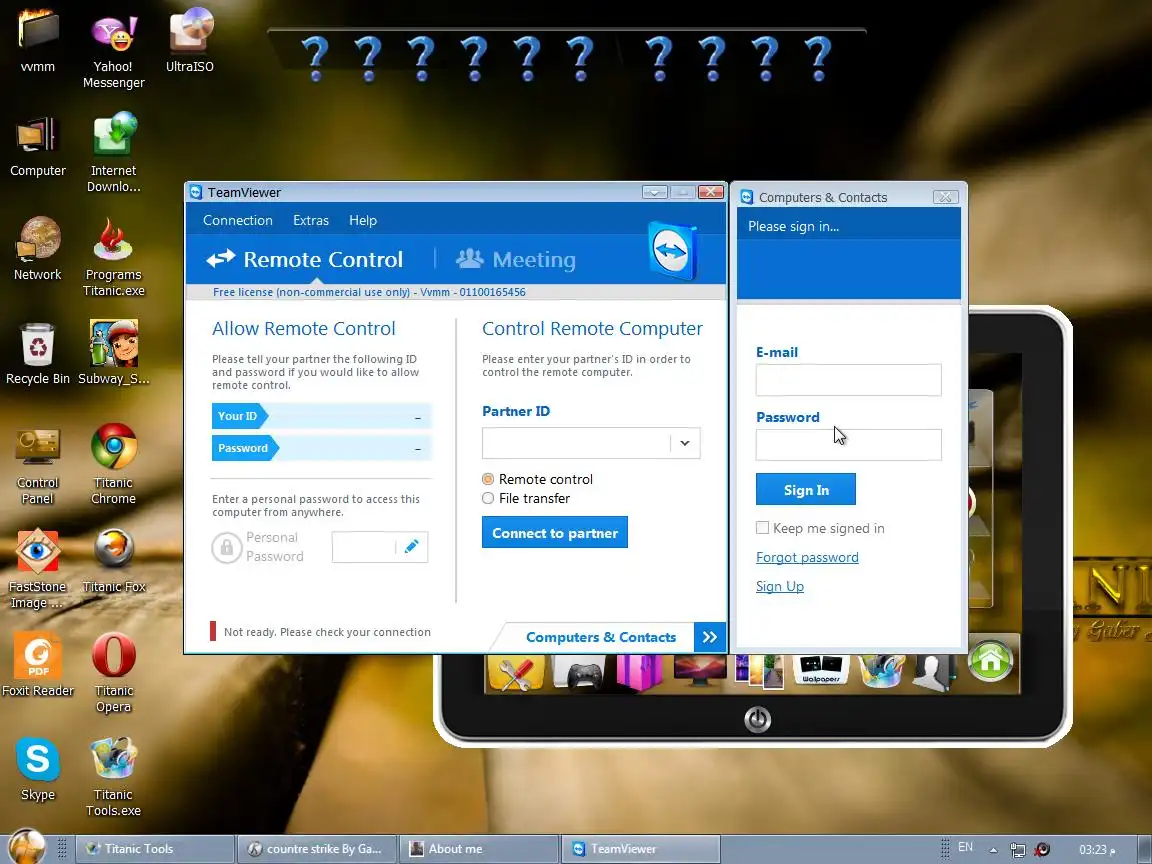Open the Connection menu
Image resolution: width=1152 pixels, height=864 pixels.
pos(237,220)
